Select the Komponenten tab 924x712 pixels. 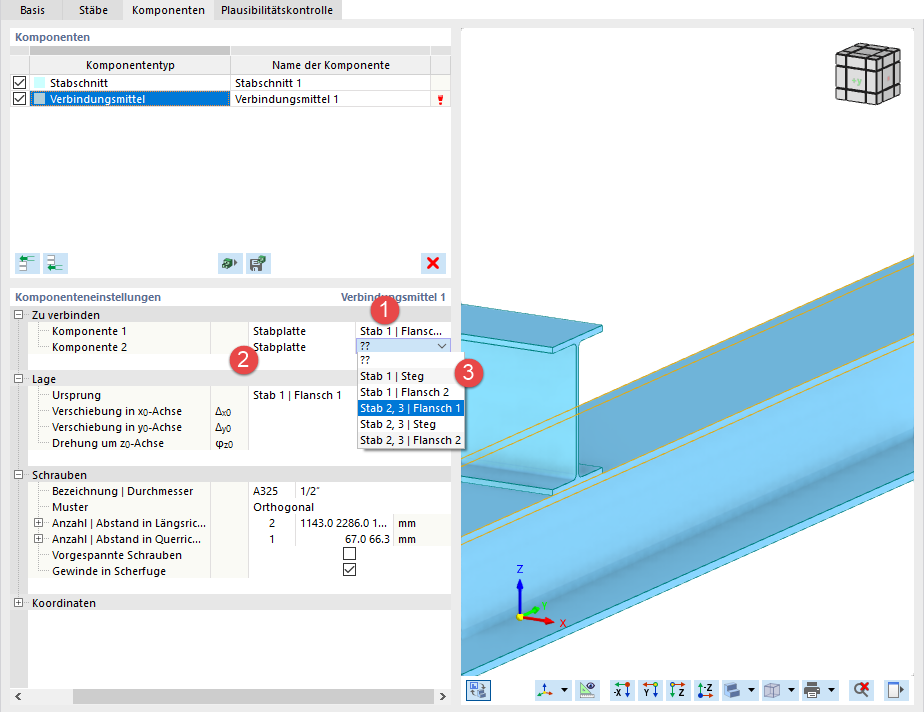tap(168, 10)
